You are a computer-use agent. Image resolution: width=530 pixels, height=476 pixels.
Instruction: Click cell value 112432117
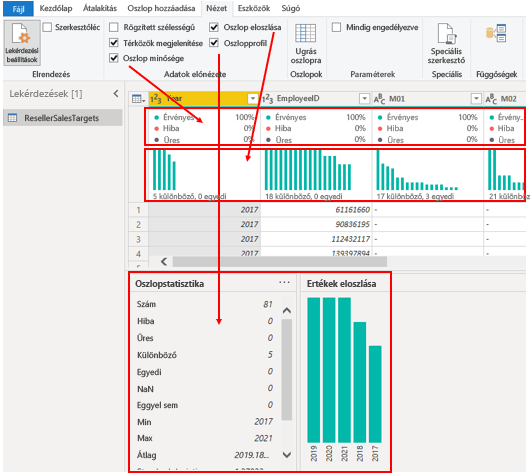[x=351, y=239]
